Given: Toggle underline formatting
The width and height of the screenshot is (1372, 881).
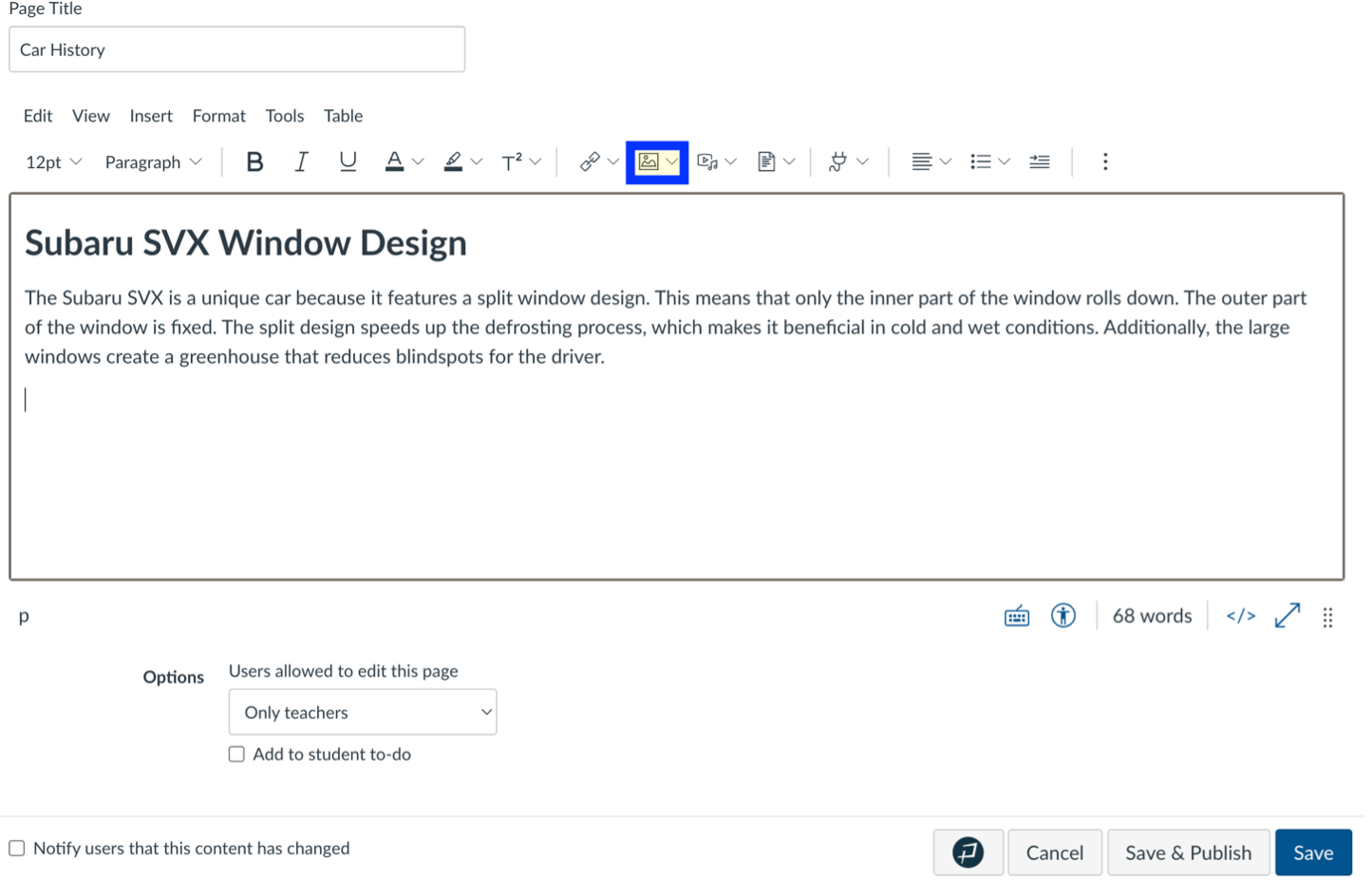Looking at the screenshot, I should point(348,162).
